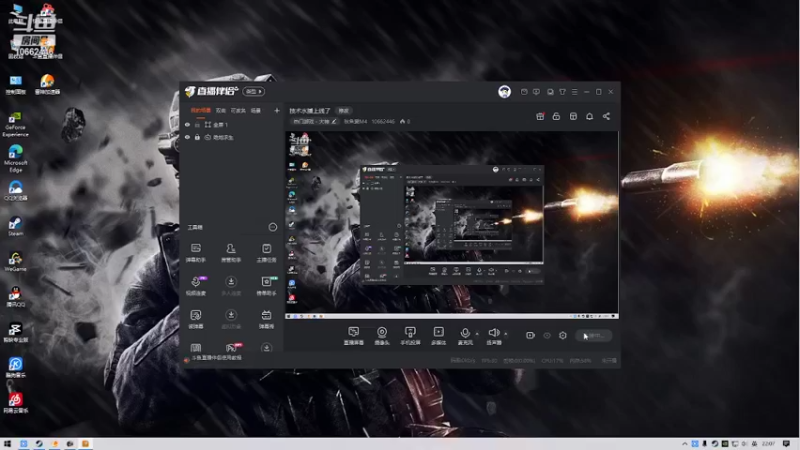
Task: Open the danmaku show TV-shaped tool
Action: pos(266,319)
